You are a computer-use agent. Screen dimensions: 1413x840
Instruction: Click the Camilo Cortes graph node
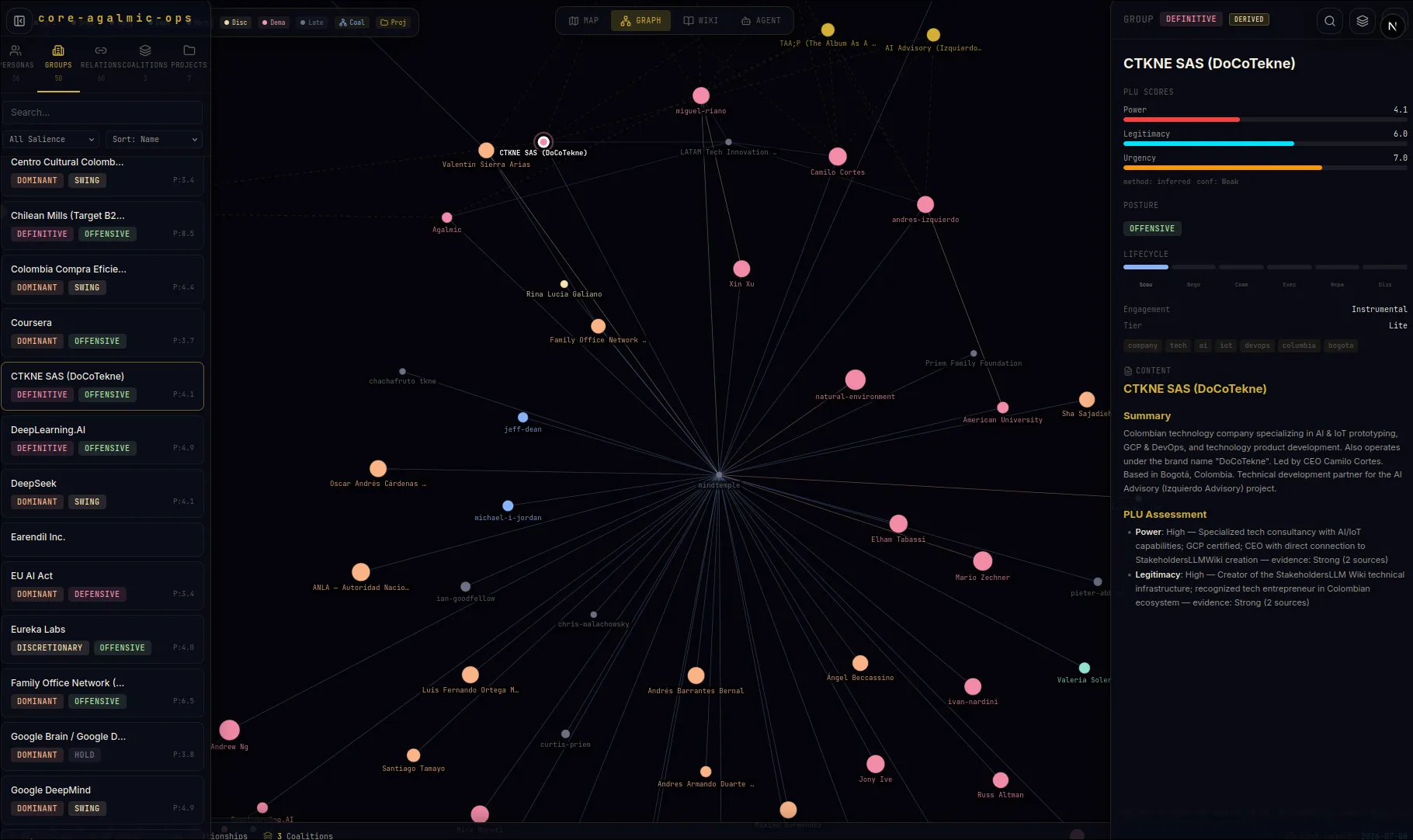pos(838,156)
